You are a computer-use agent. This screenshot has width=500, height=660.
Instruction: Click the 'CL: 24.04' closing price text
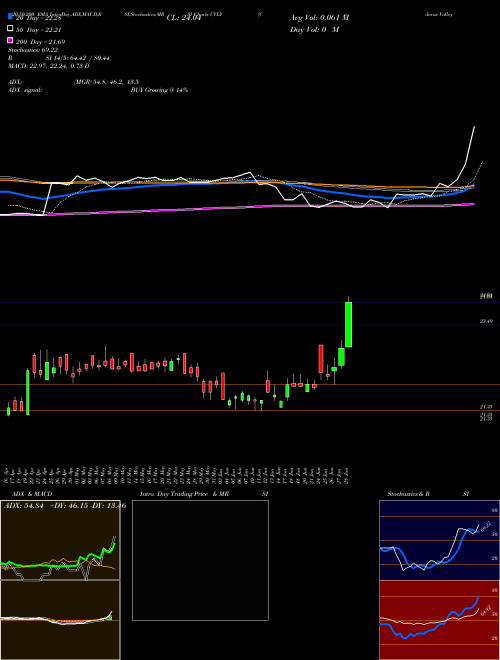[184, 18]
